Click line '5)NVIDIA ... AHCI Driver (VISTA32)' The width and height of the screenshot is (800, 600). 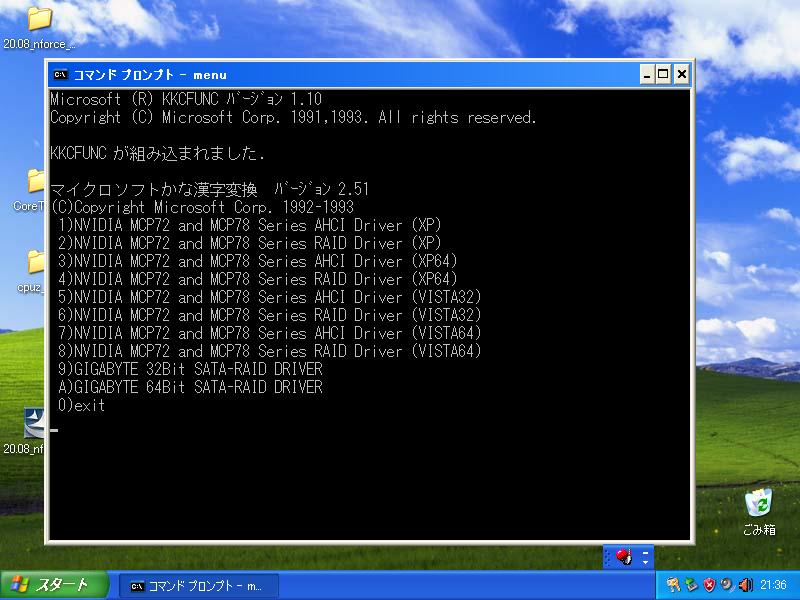269,297
